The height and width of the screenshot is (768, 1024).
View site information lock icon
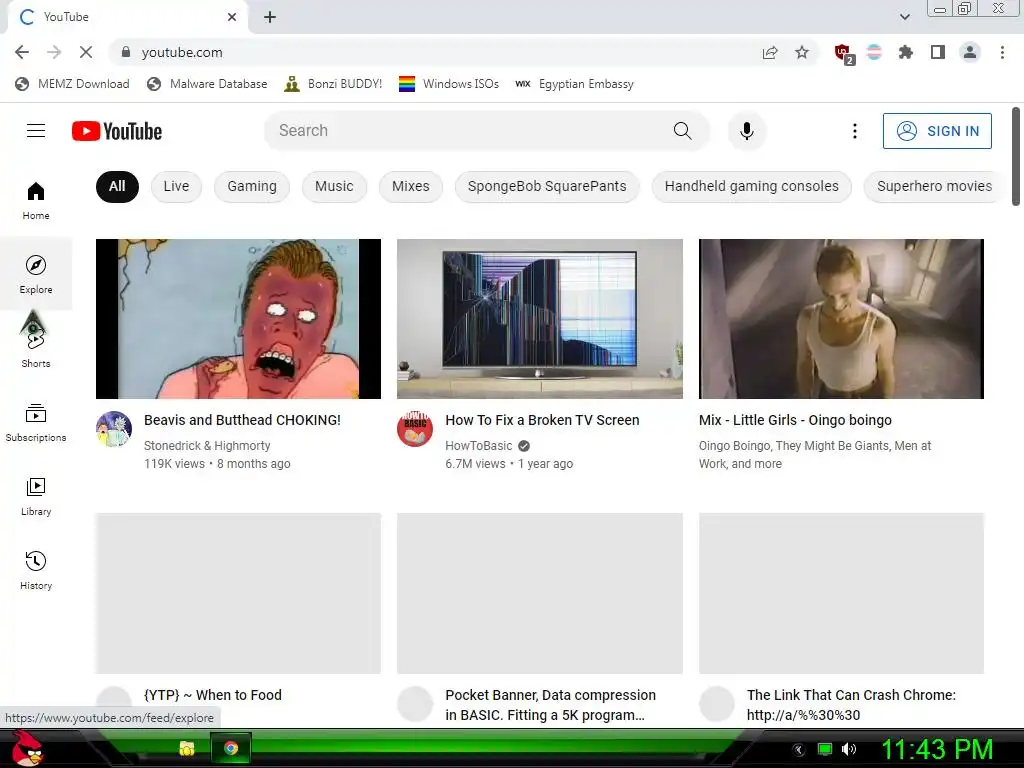(x=126, y=52)
